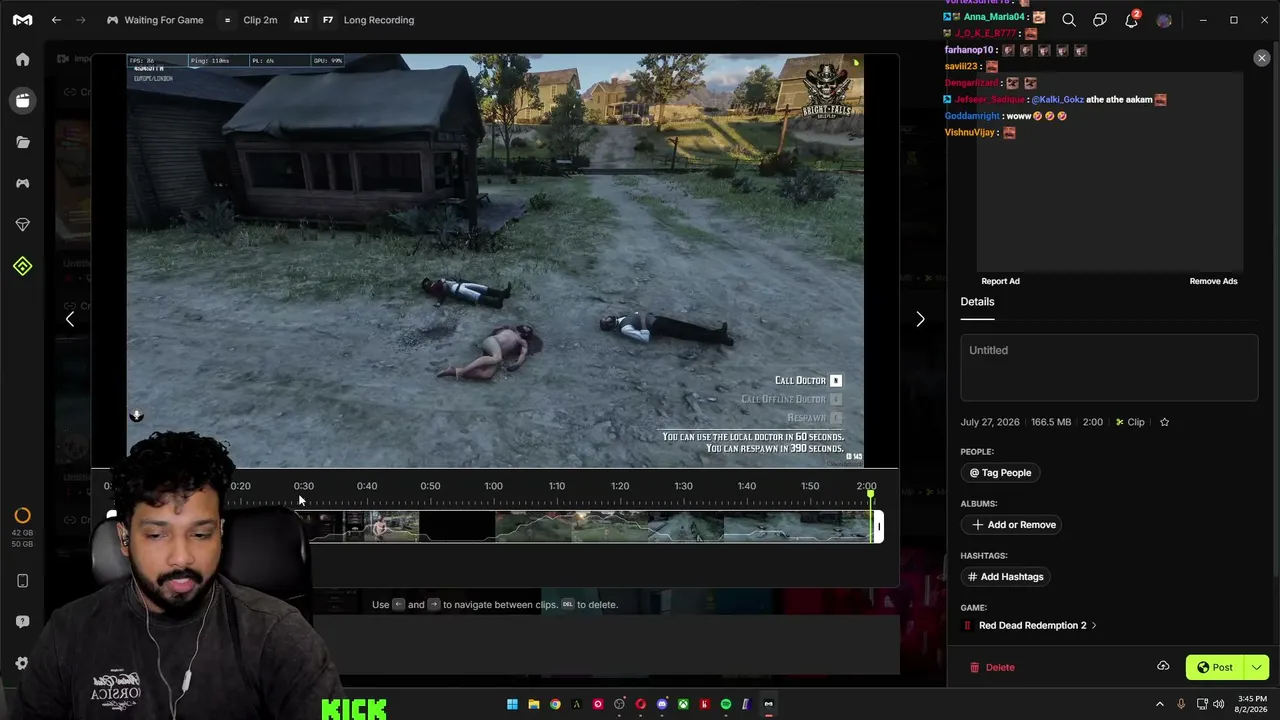Click the Medal logo in the title bar

click(x=22, y=20)
